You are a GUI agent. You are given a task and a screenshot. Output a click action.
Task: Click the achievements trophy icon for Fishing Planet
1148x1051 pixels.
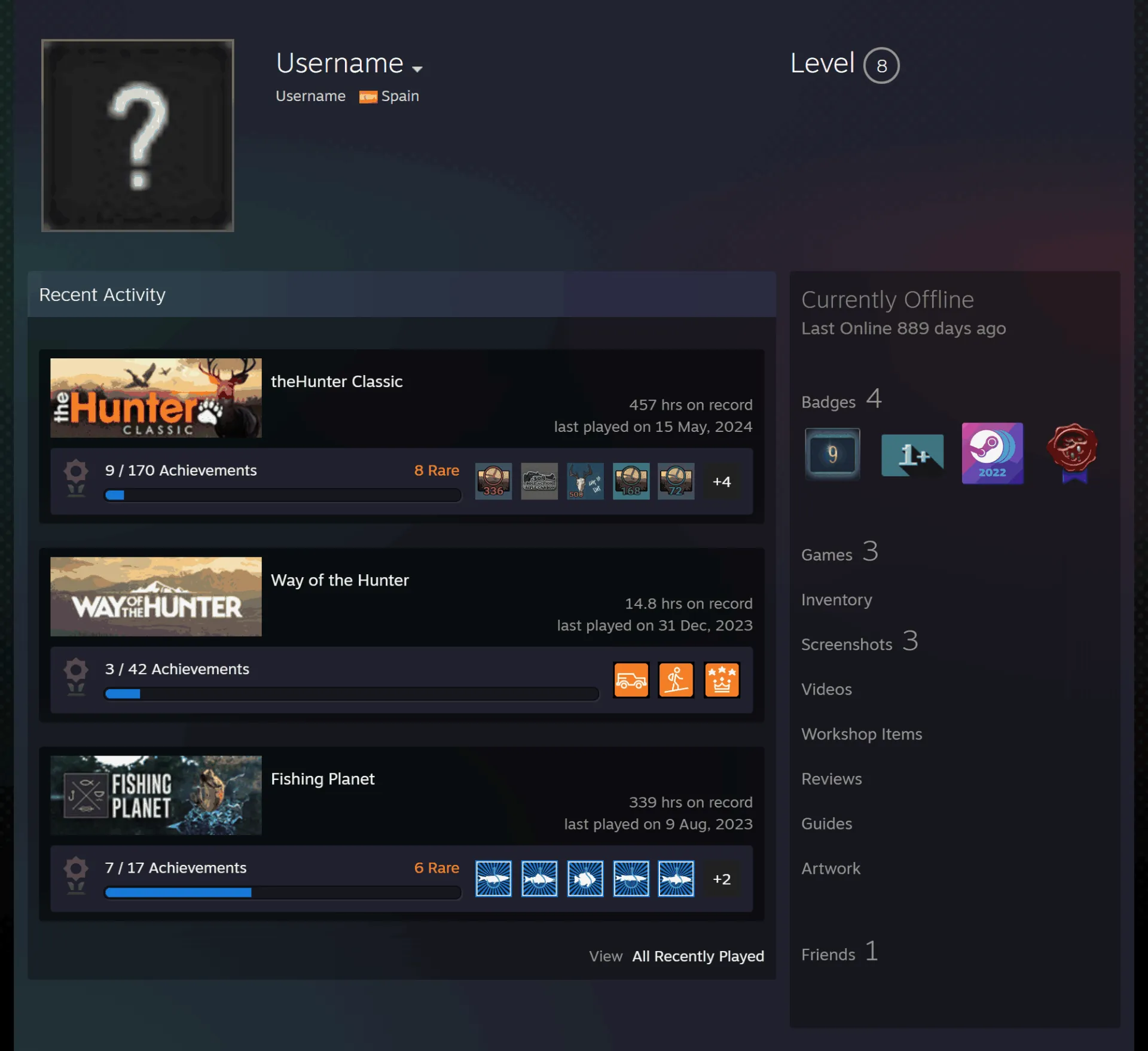(x=76, y=875)
